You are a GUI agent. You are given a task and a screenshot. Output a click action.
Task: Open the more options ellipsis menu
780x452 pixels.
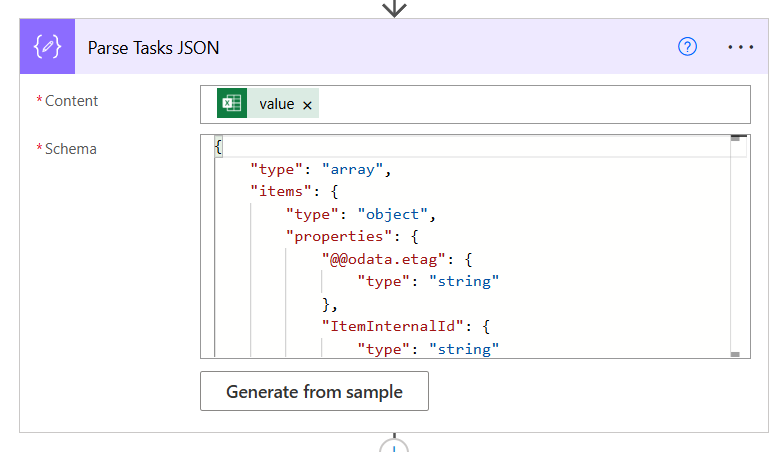[x=741, y=47]
